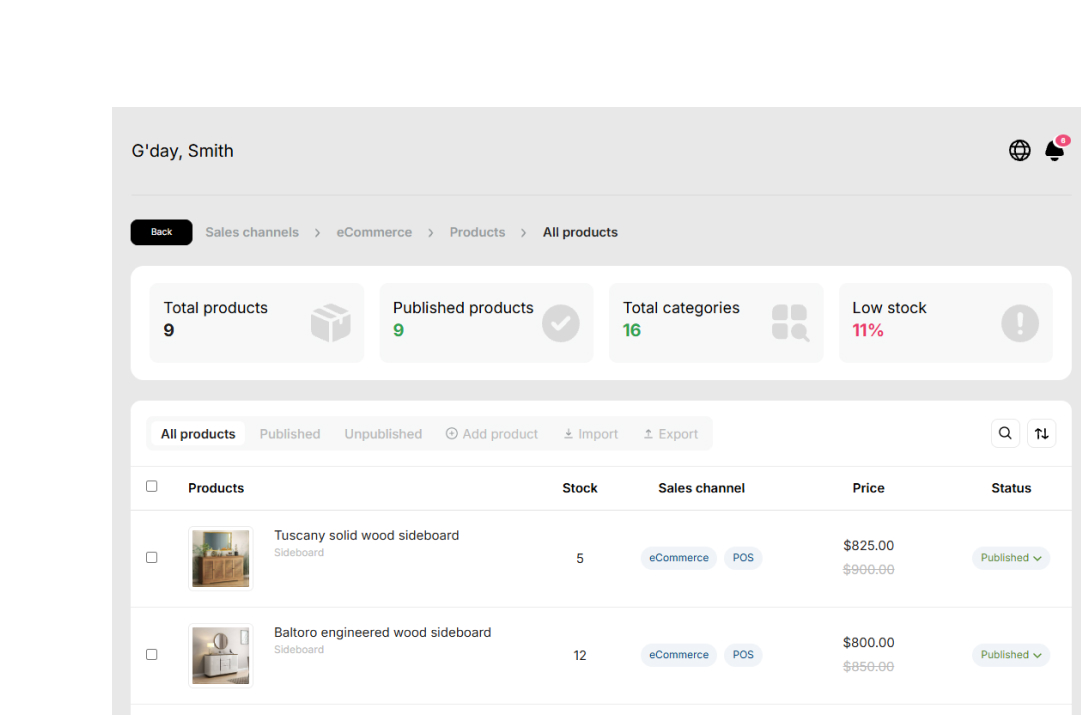Open Tuscany sideboard product thumbnail
Image resolution: width=1081 pixels, height=715 pixels.
pyautogui.click(x=221, y=558)
